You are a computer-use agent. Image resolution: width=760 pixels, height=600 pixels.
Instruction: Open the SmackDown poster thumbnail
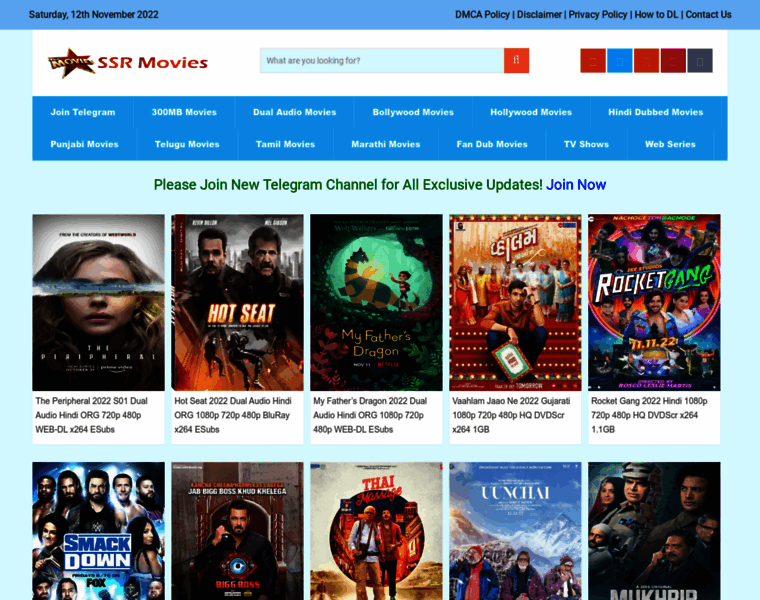tap(98, 531)
